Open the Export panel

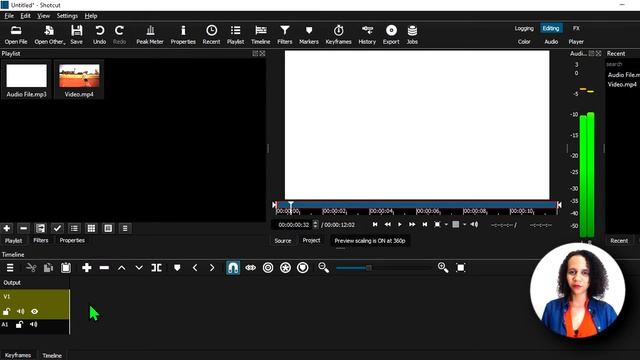click(x=391, y=35)
